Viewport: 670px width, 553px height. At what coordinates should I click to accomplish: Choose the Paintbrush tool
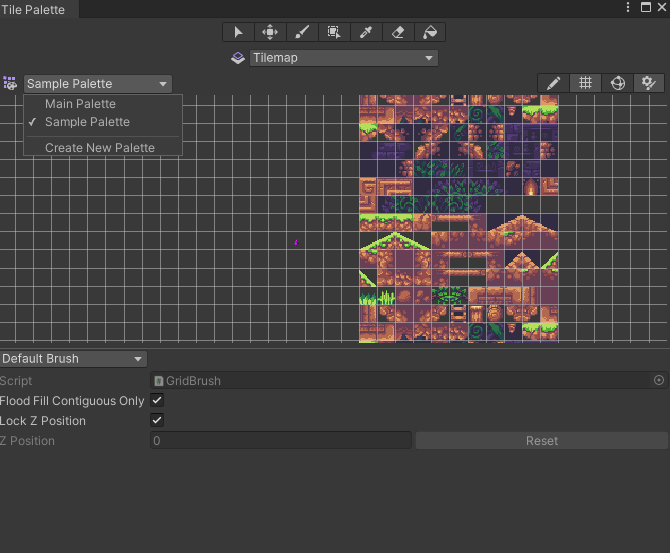[x=302, y=32]
